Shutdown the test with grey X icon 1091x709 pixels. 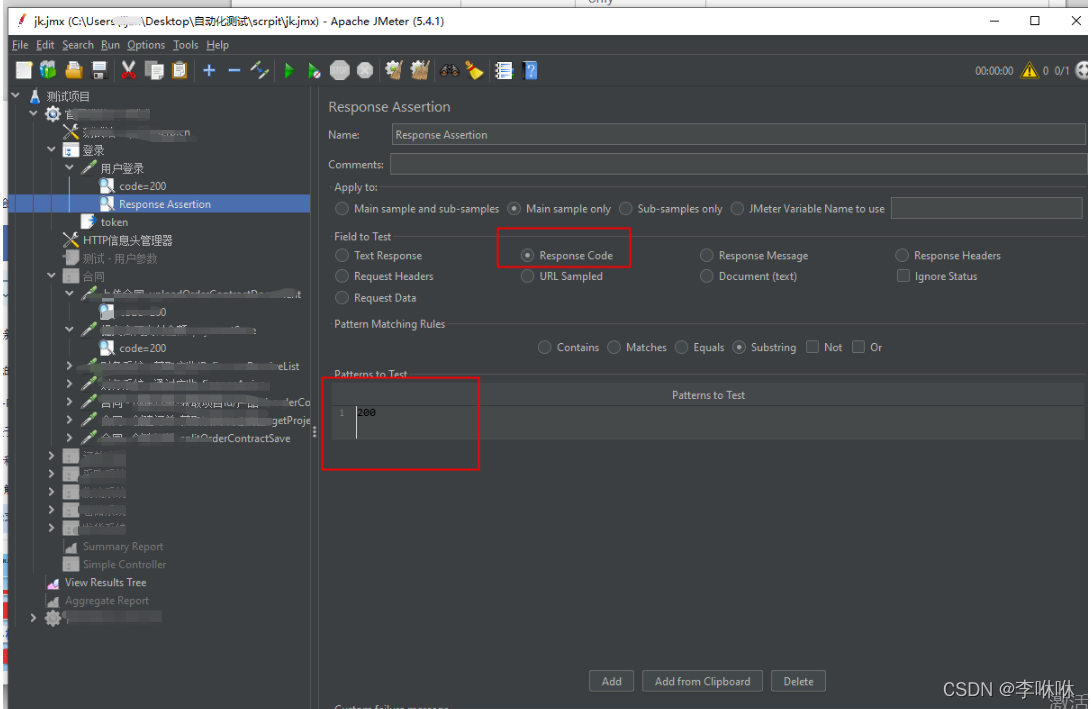click(365, 70)
